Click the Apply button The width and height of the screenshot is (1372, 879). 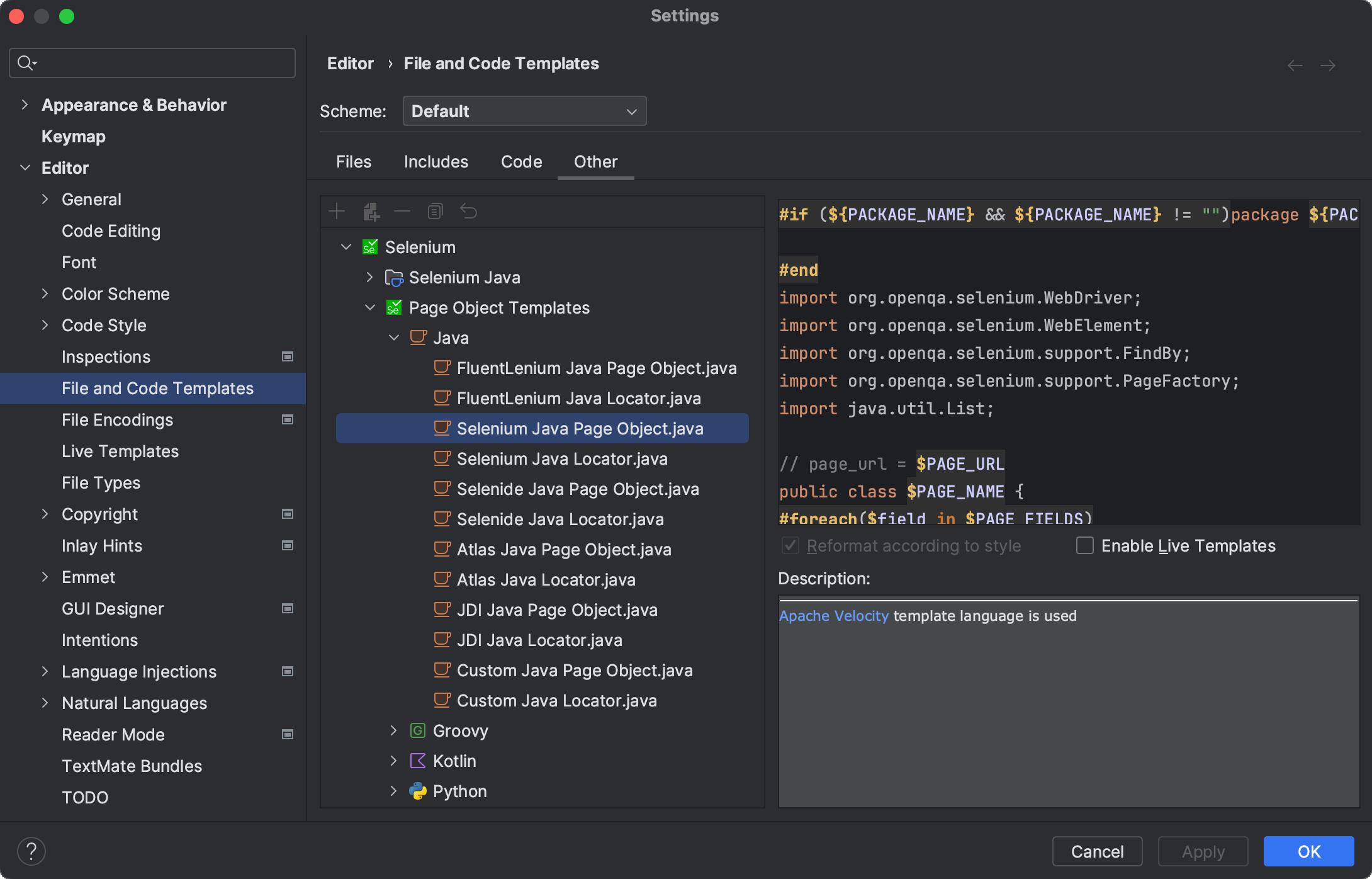point(1203,851)
